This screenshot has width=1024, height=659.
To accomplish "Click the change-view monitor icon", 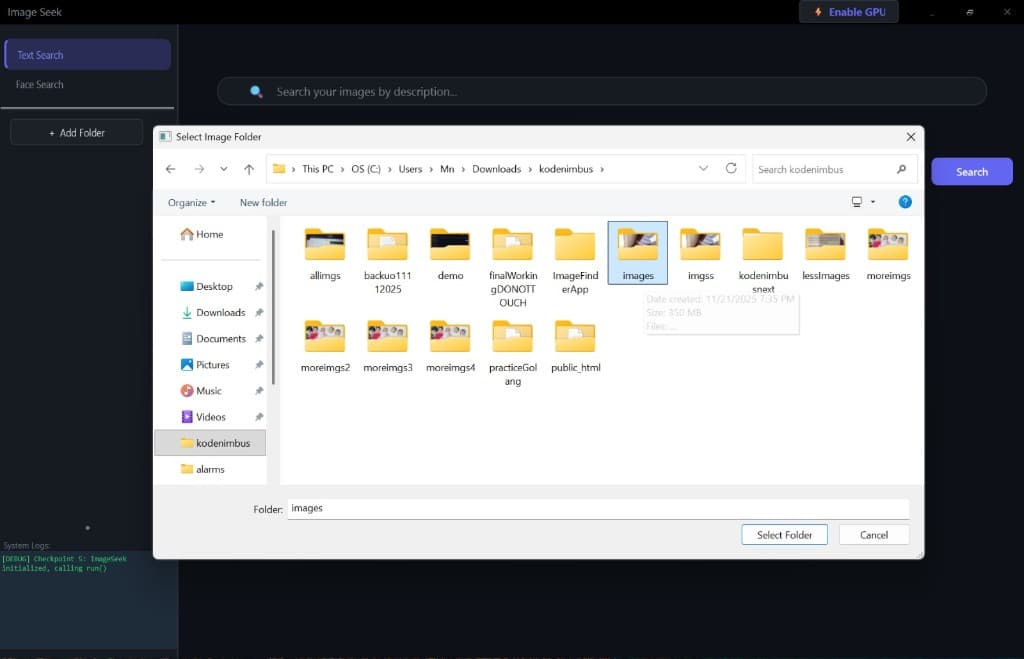I will point(859,202).
